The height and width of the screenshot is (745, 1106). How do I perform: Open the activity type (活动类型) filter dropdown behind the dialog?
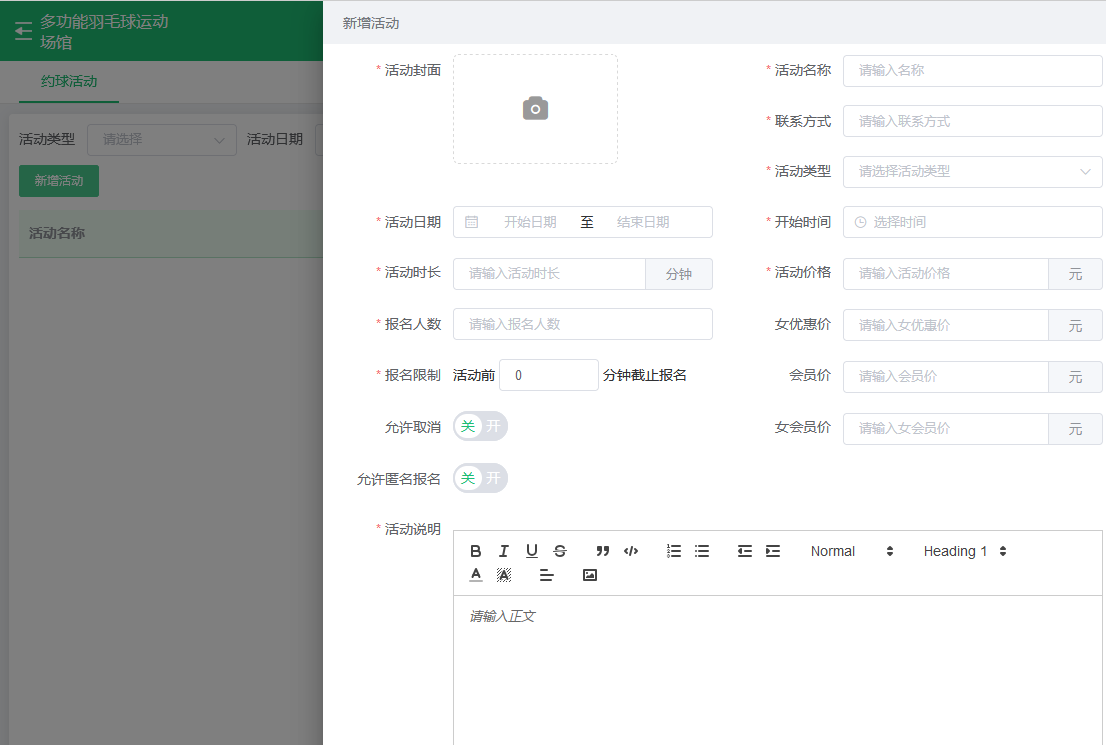pos(162,140)
